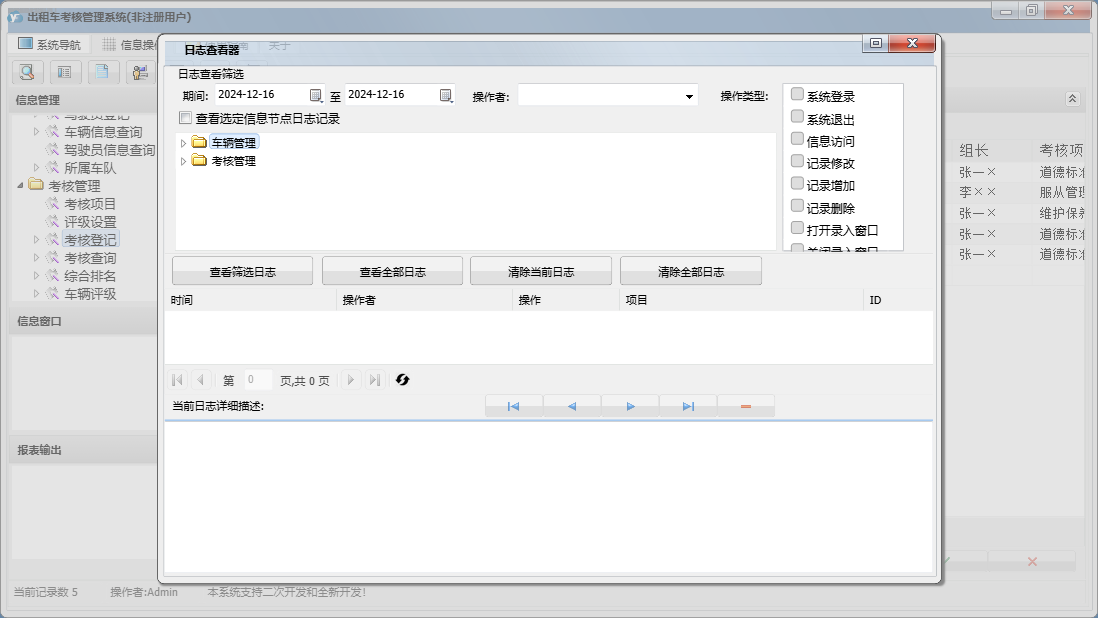1098x618 pixels.
Task: Expand the 车辆信息查询 sidebar node
Action: click(36, 131)
